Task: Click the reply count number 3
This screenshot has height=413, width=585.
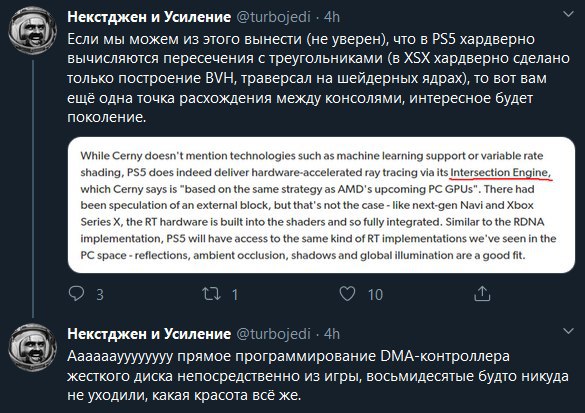Action: [x=100, y=295]
